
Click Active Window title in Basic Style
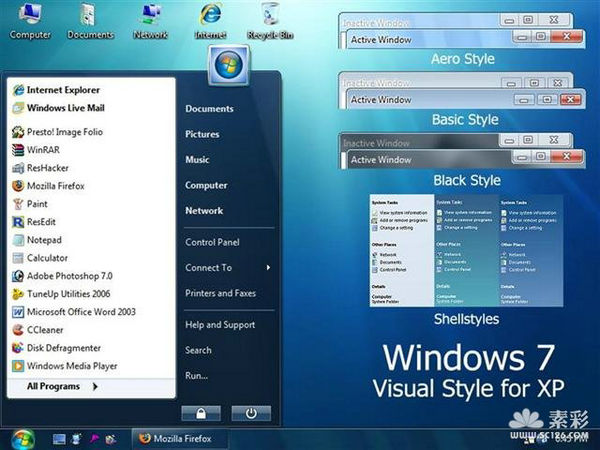click(x=381, y=100)
